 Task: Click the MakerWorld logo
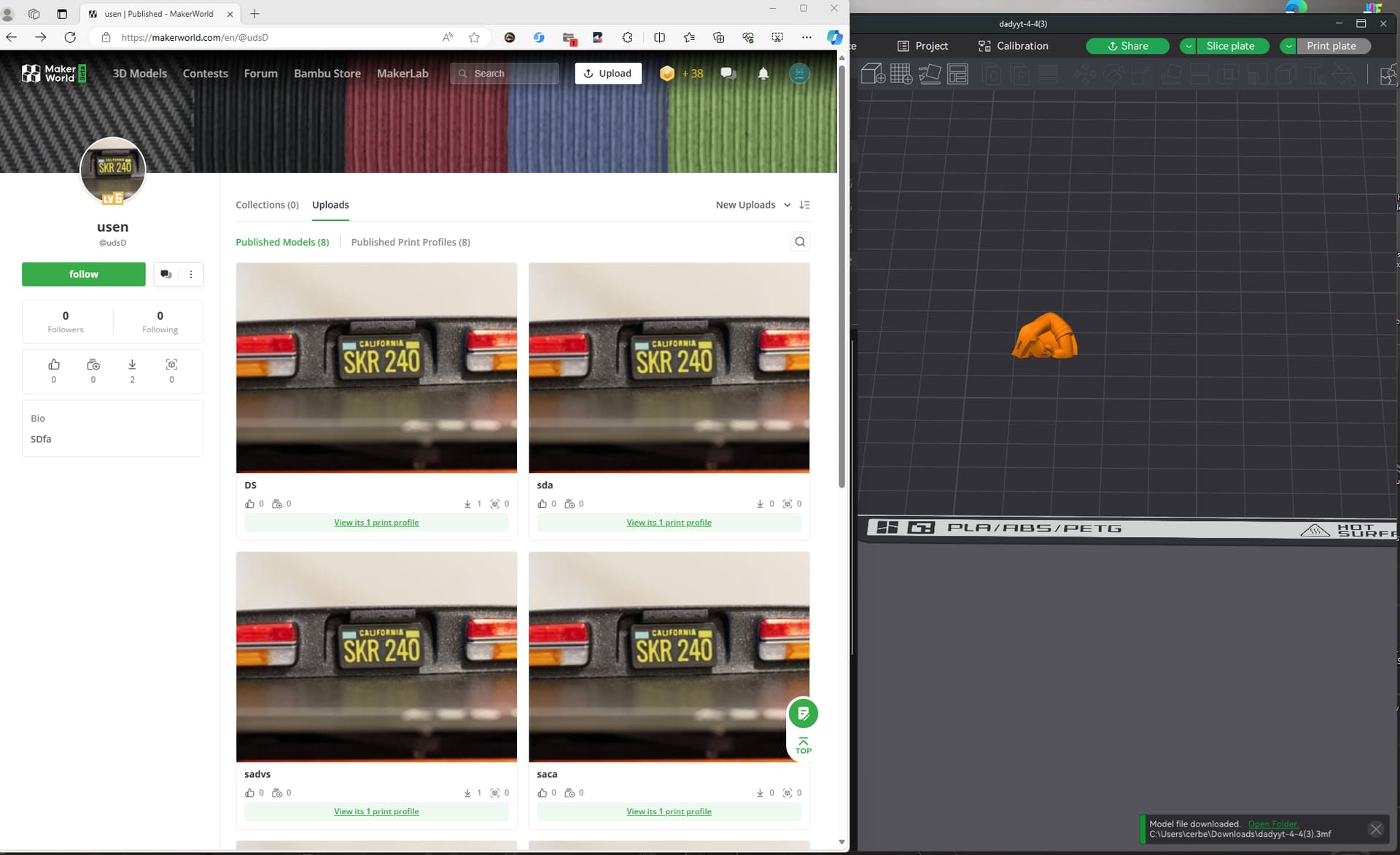54,73
